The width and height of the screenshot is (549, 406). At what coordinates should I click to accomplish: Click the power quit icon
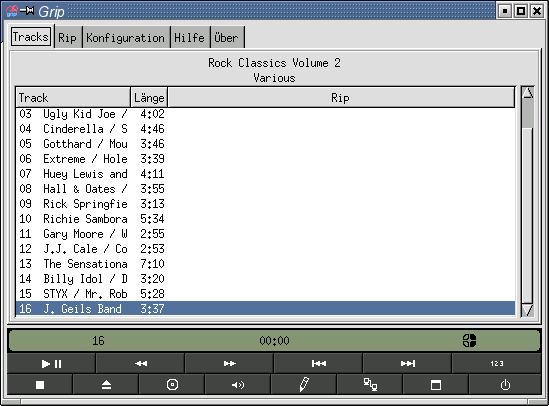pos(505,385)
